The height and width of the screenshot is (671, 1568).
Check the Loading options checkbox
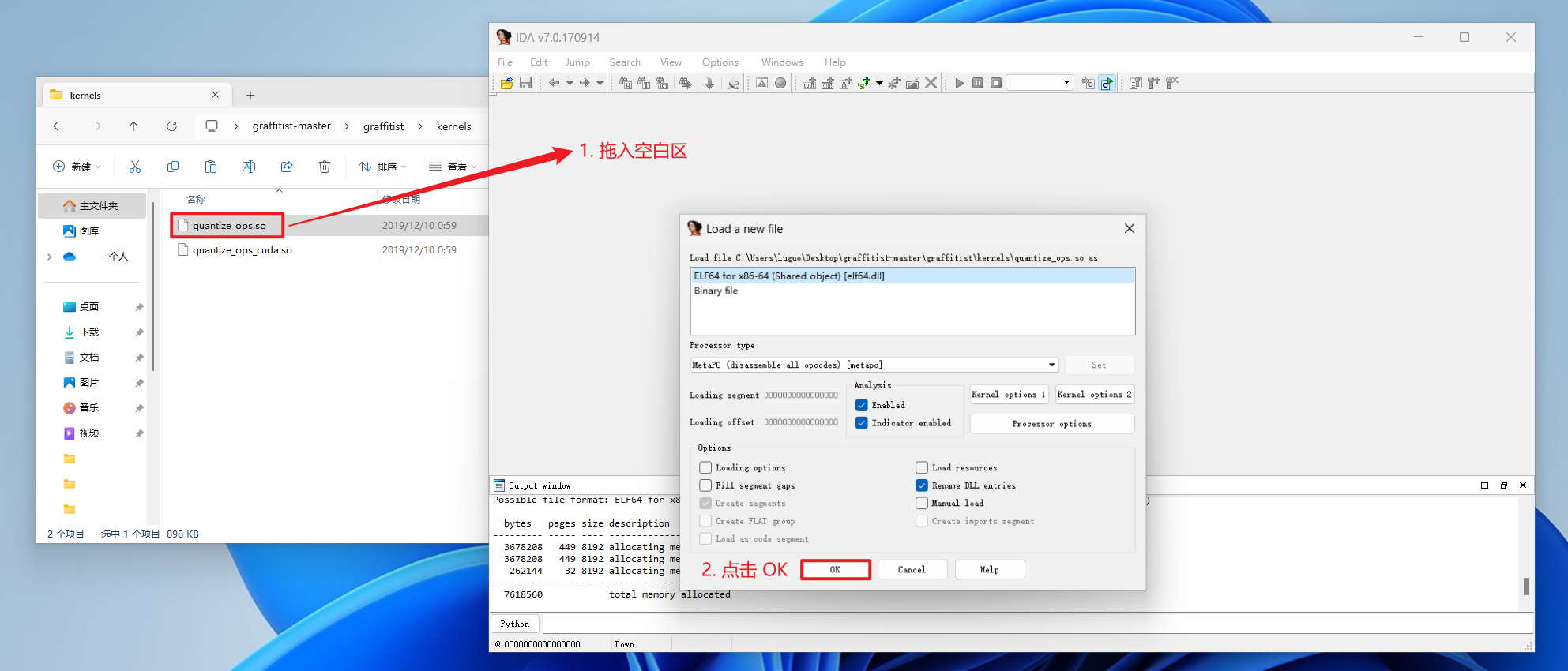[705, 467]
